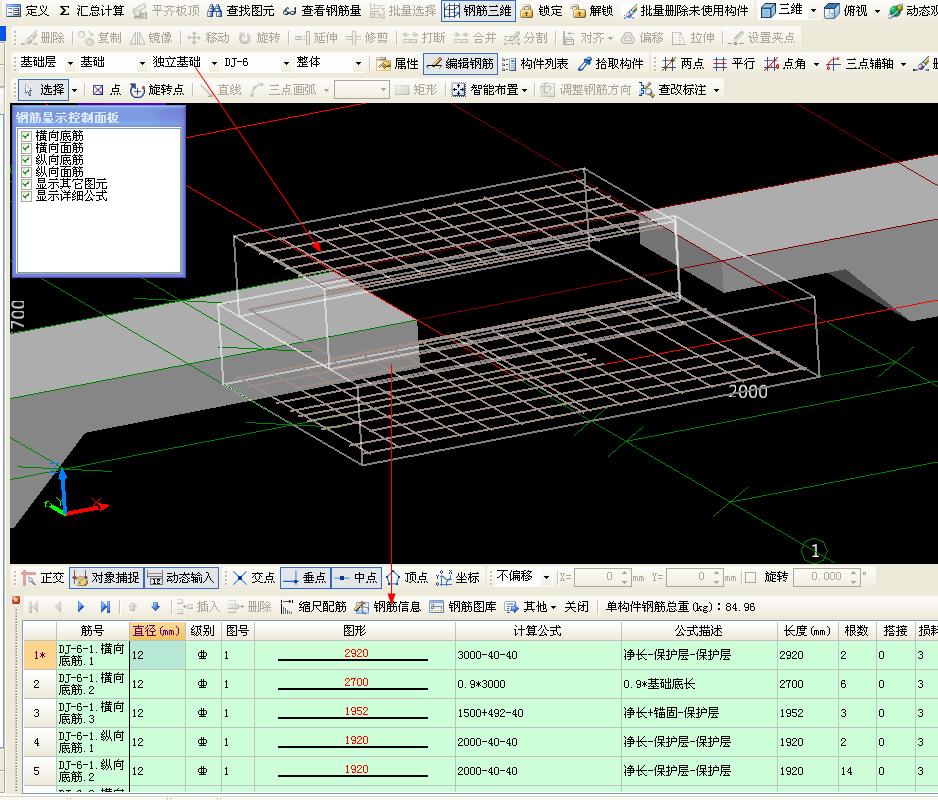The image size is (938, 800).
Task: Open 构件列表 component list
Action: [535, 63]
